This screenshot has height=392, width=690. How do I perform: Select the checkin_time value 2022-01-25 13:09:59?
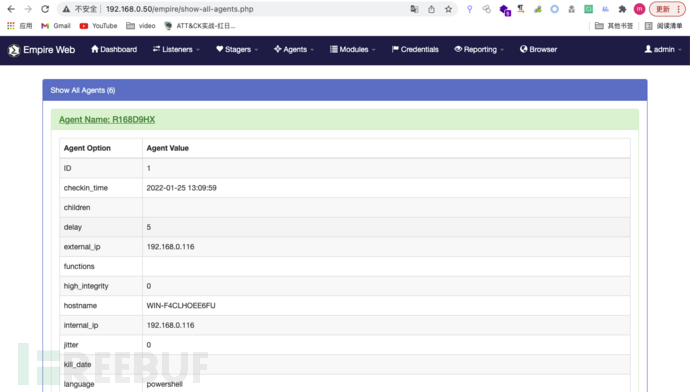[x=181, y=188]
